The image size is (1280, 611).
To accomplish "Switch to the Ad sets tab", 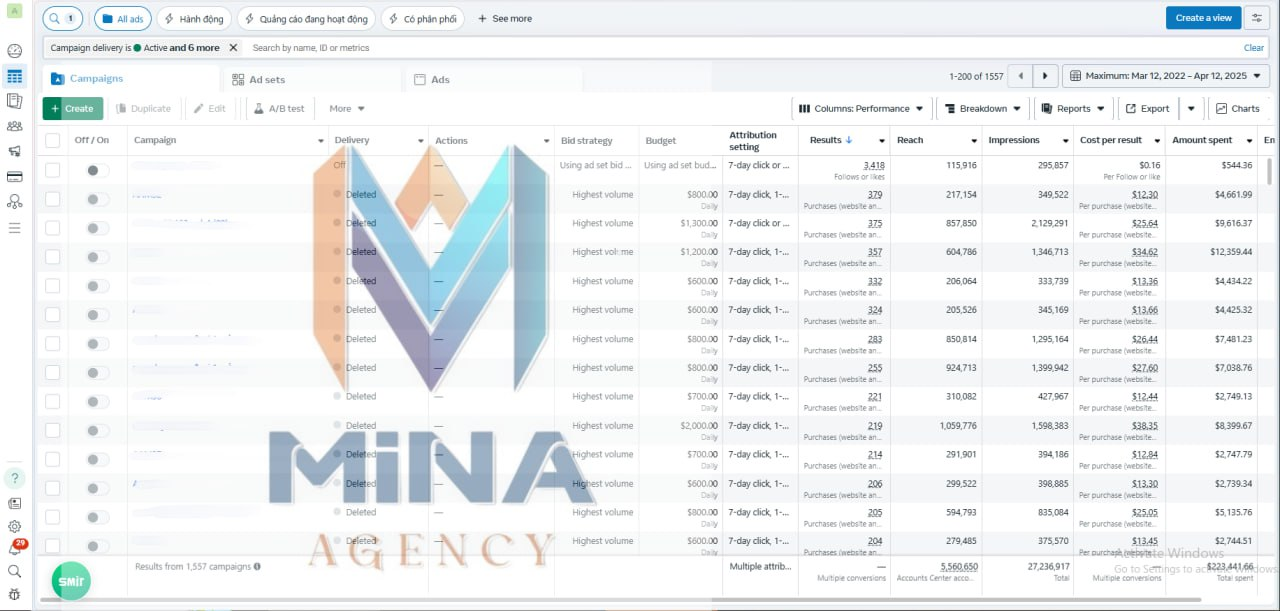I will (312, 79).
